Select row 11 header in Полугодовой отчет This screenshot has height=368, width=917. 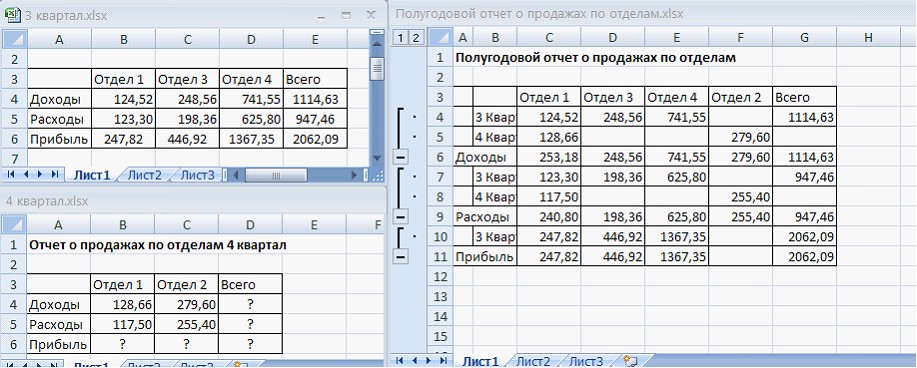tap(440, 256)
